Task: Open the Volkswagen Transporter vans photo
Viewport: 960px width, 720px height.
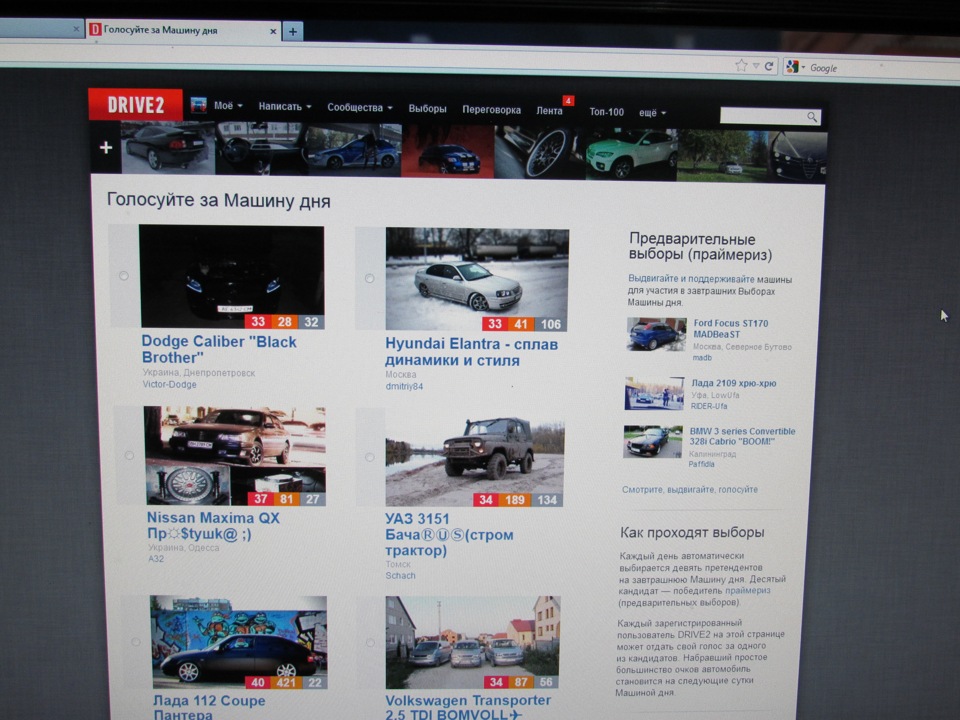Action: [473, 642]
